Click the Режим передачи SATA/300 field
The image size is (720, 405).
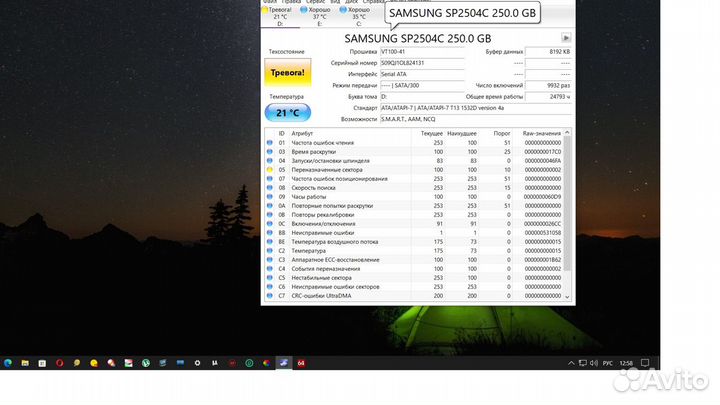coord(422,85)
